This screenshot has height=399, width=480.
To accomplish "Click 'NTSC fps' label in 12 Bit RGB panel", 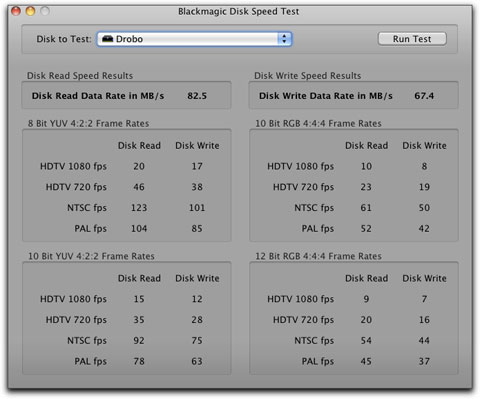I will [x=314, y=340].
